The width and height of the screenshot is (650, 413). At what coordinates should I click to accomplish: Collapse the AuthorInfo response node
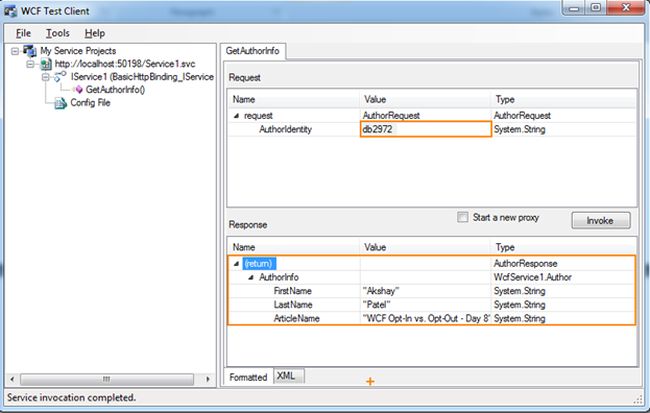(x=251, y=277)
